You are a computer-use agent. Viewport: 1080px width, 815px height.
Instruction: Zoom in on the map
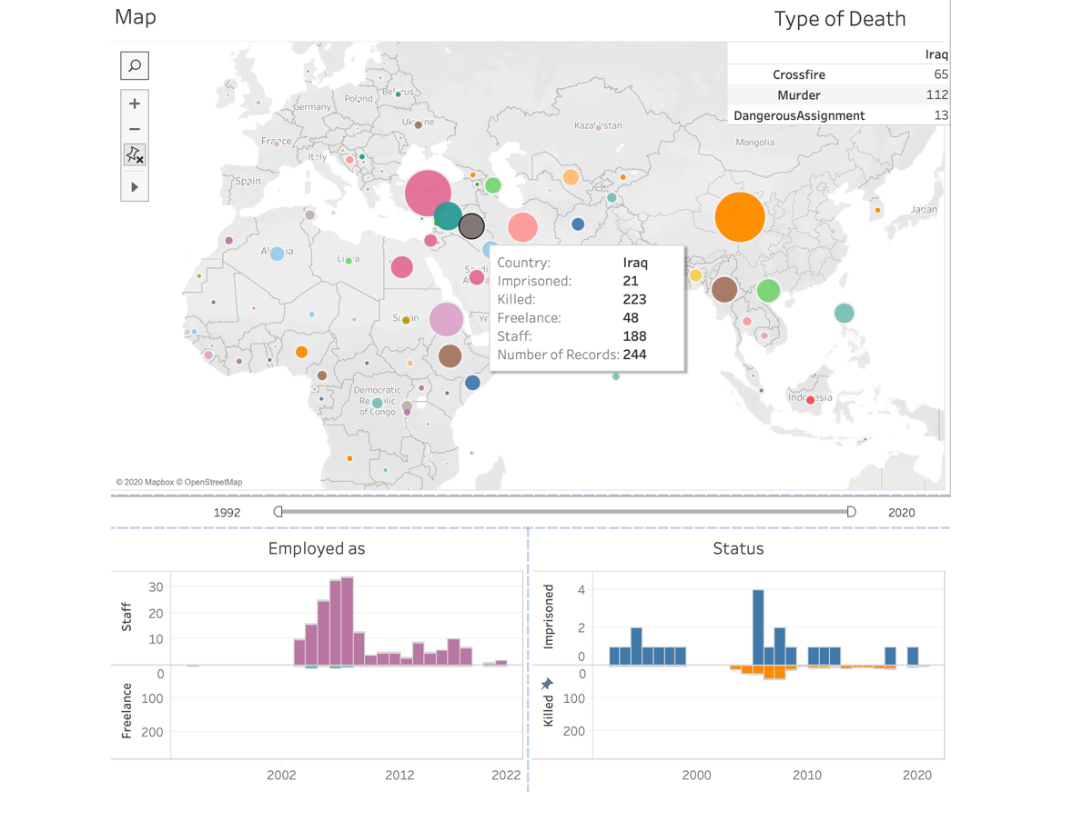pyautogui.click(x=134, y=103)
